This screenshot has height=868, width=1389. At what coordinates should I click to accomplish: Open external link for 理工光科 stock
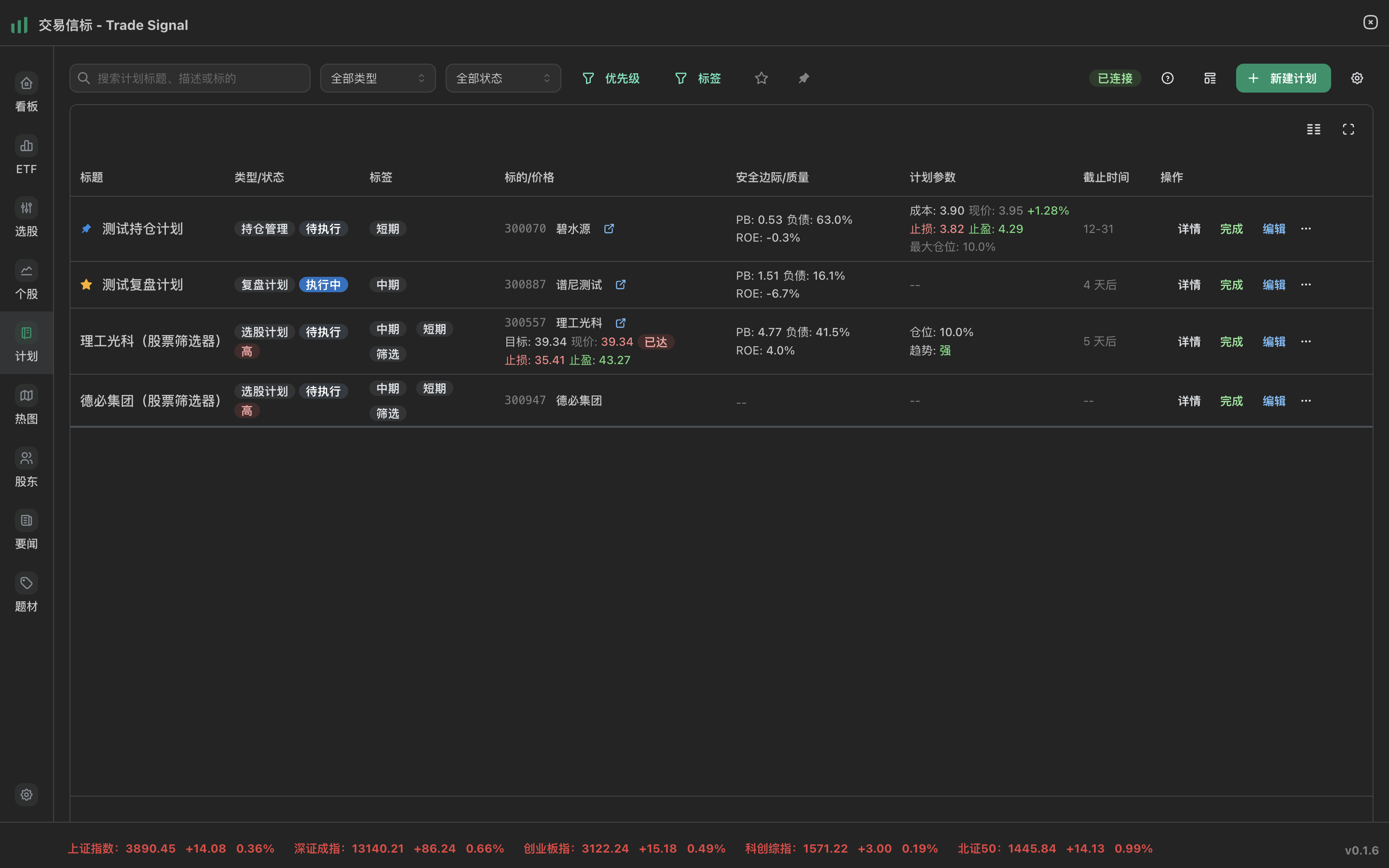click(620, 323)
